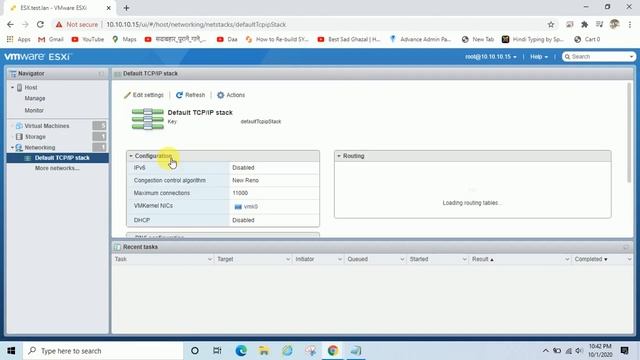Go back with the browser back arrow
The image size is (640, 360).
click(10, 24)
